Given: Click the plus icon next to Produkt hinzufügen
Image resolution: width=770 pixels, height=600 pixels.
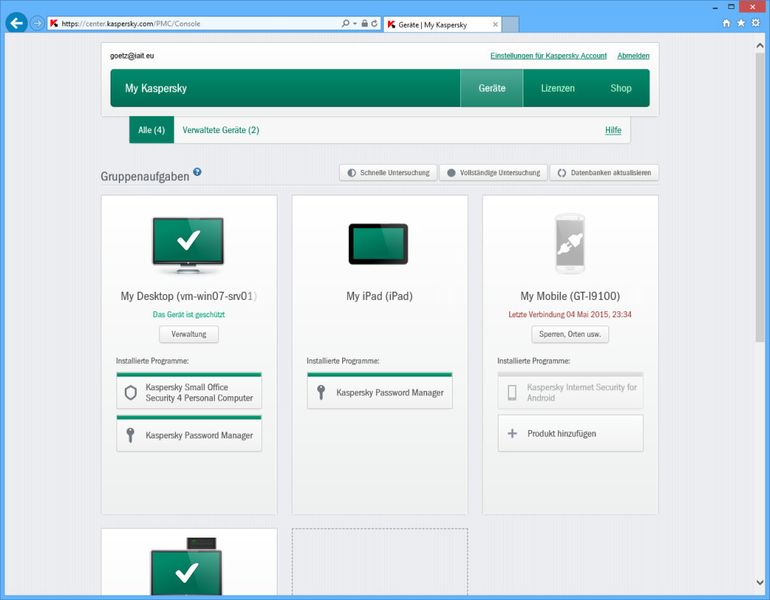Looking at the screenshot, I should pyautogui.click(x=512, y=434).
